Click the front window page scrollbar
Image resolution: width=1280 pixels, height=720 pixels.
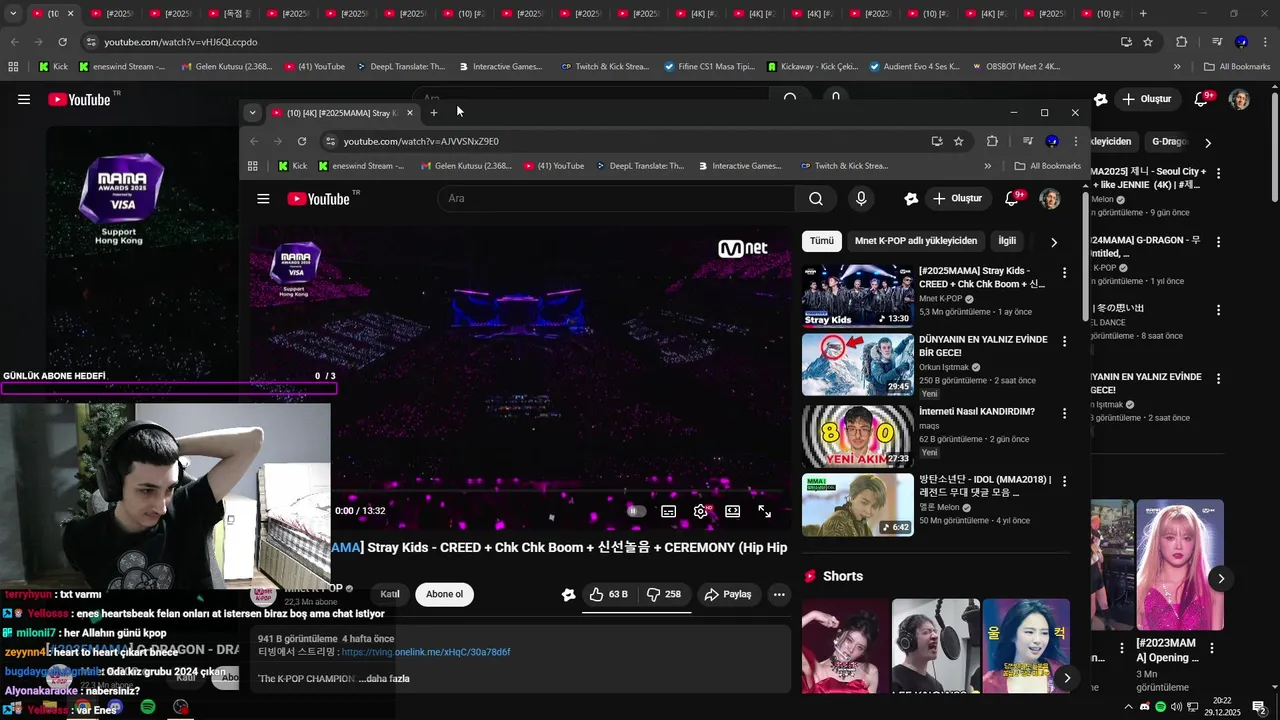point(1087,255)
